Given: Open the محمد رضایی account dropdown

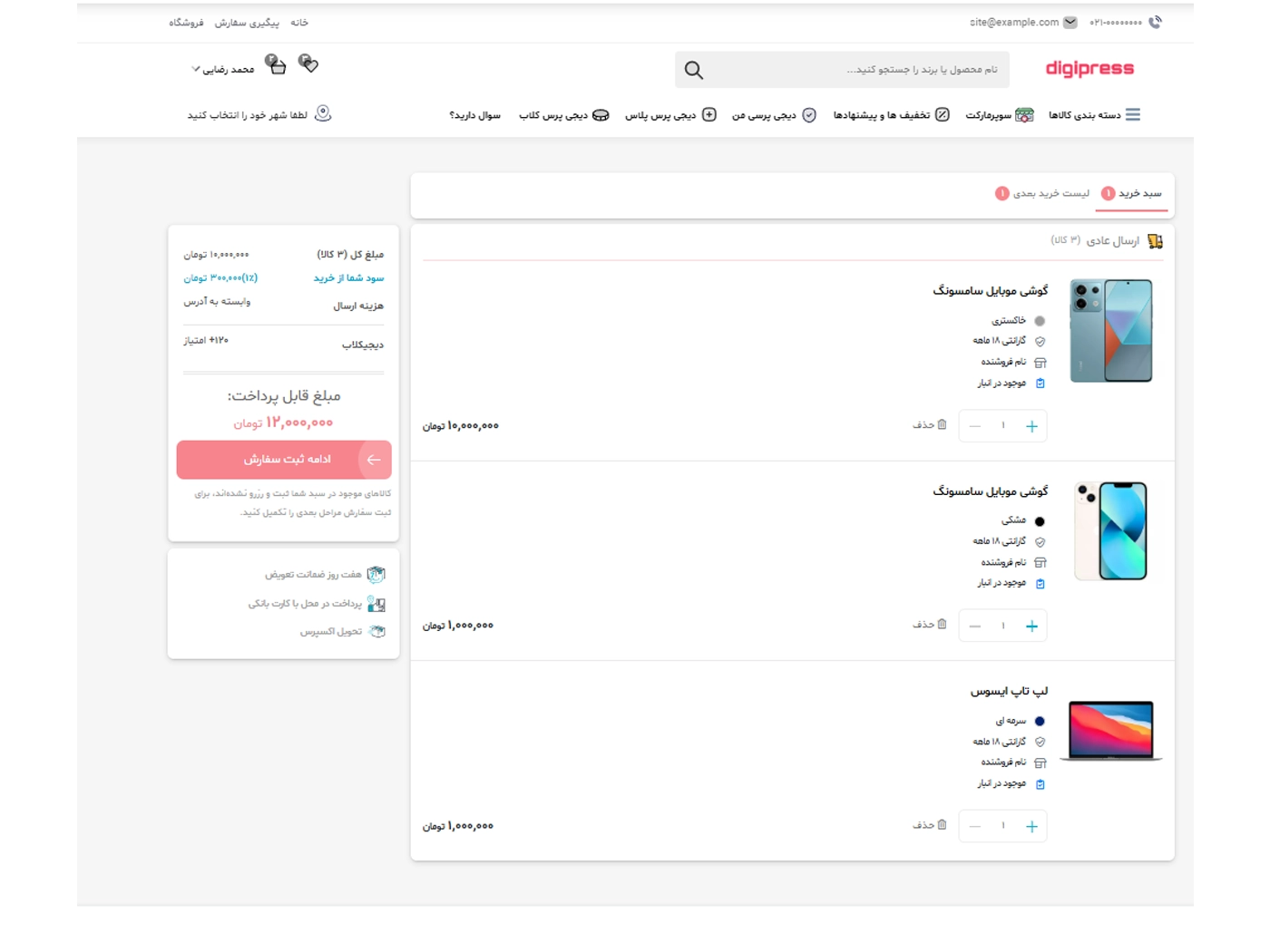Looking at the screenshot, I should click(223, 70).
